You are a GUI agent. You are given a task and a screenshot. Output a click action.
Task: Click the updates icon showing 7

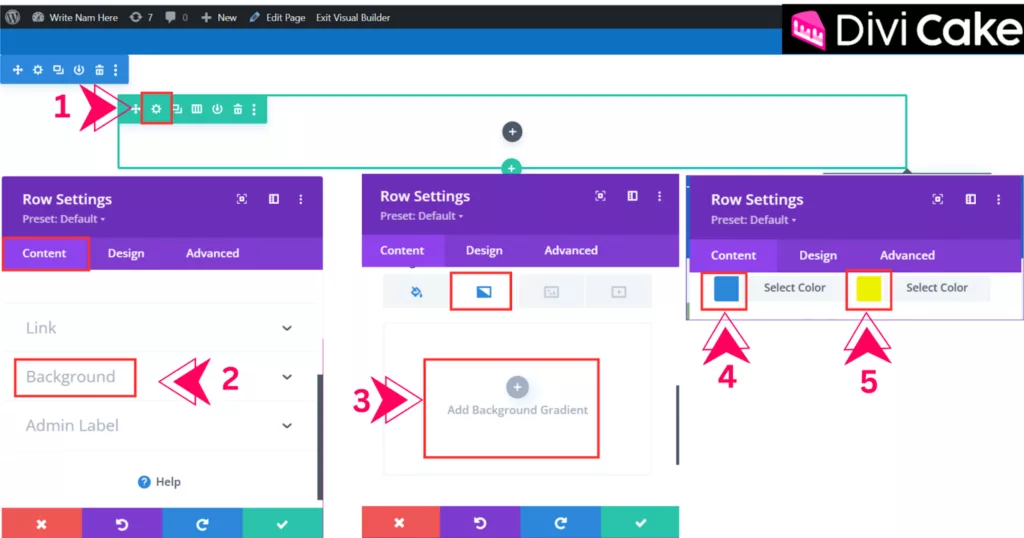141,17
